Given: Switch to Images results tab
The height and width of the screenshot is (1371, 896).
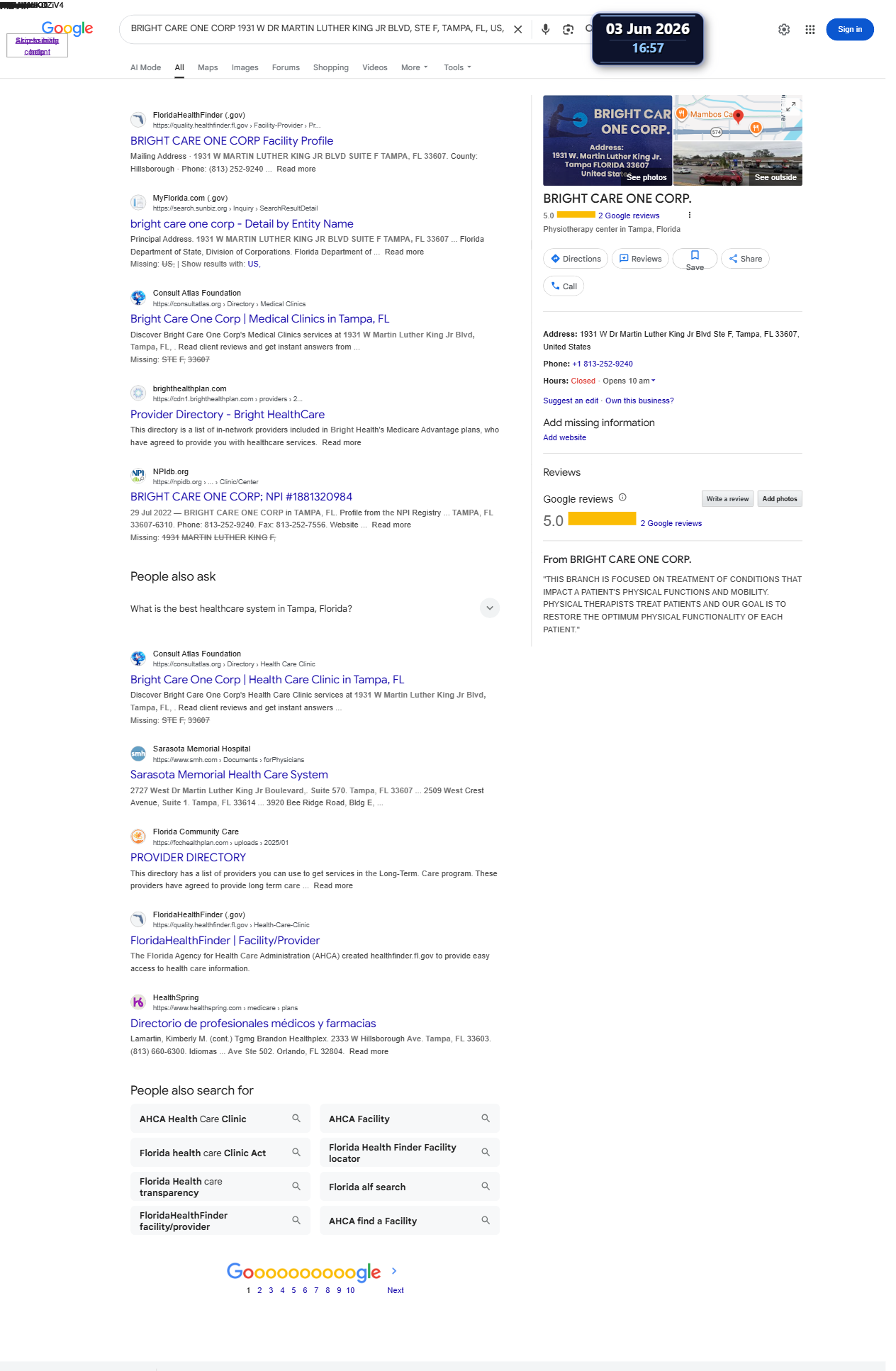Looking at the screenshot, I should pos(245,67).
